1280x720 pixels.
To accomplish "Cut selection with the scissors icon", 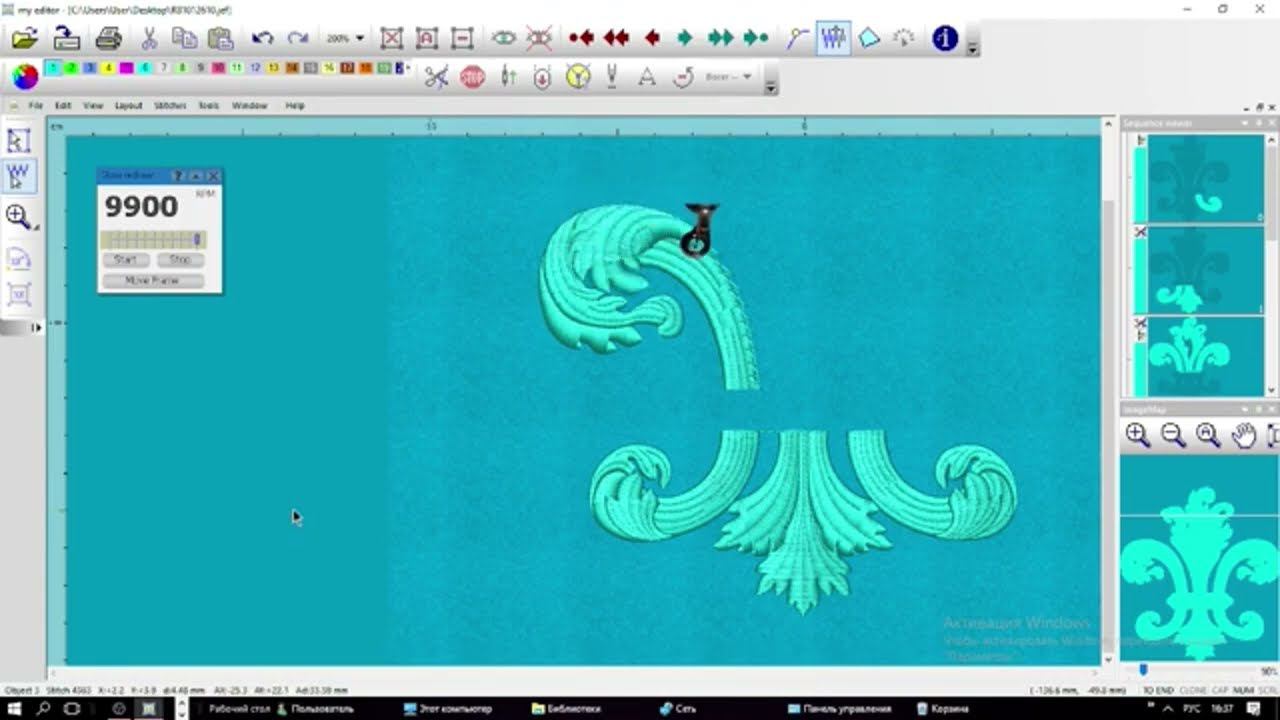I will pyautogui.click(x=149, y=39).
